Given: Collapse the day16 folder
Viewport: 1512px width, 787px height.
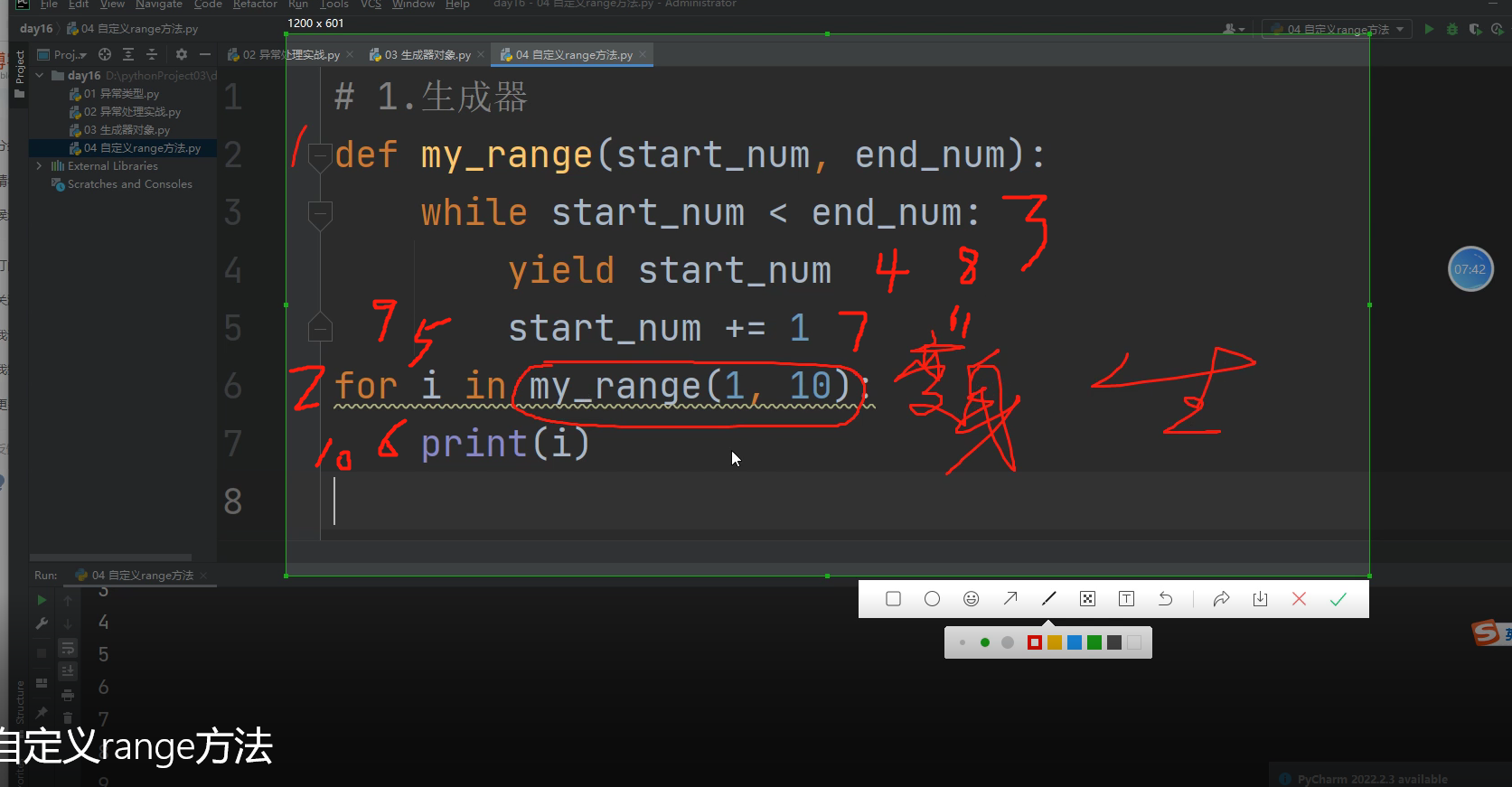Looking at the screenshot, I should (40, 76).
